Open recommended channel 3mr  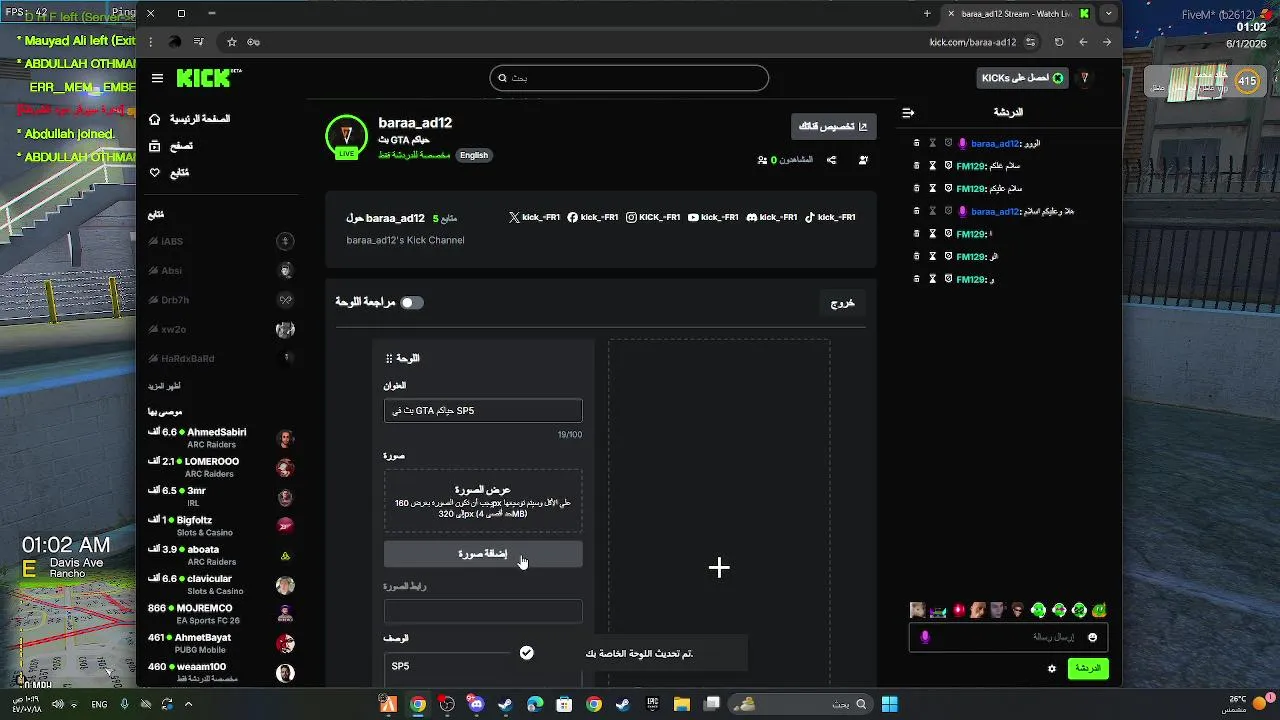coord(221,497)
